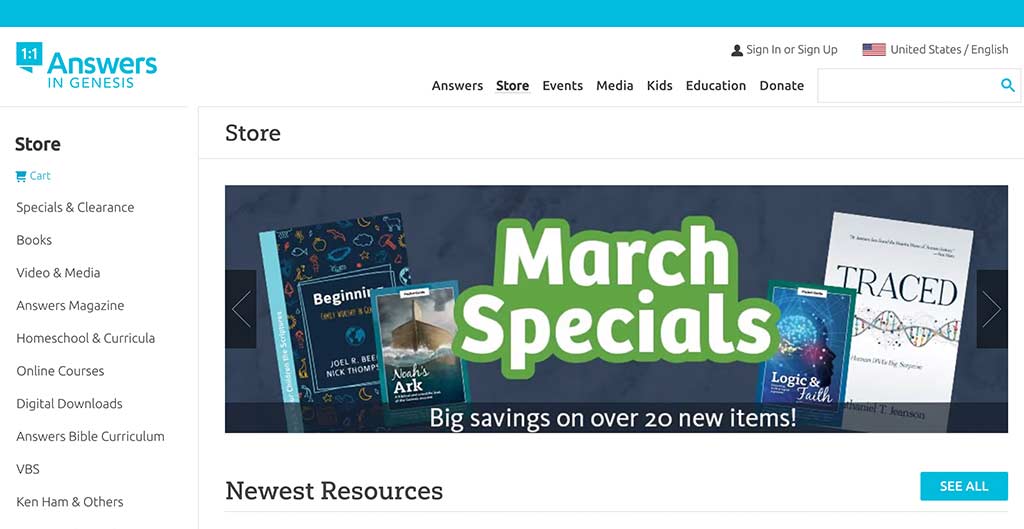This screenshot has height=529, width=1024.
Task: Click the United States flag icon
Action: [874, 50]
